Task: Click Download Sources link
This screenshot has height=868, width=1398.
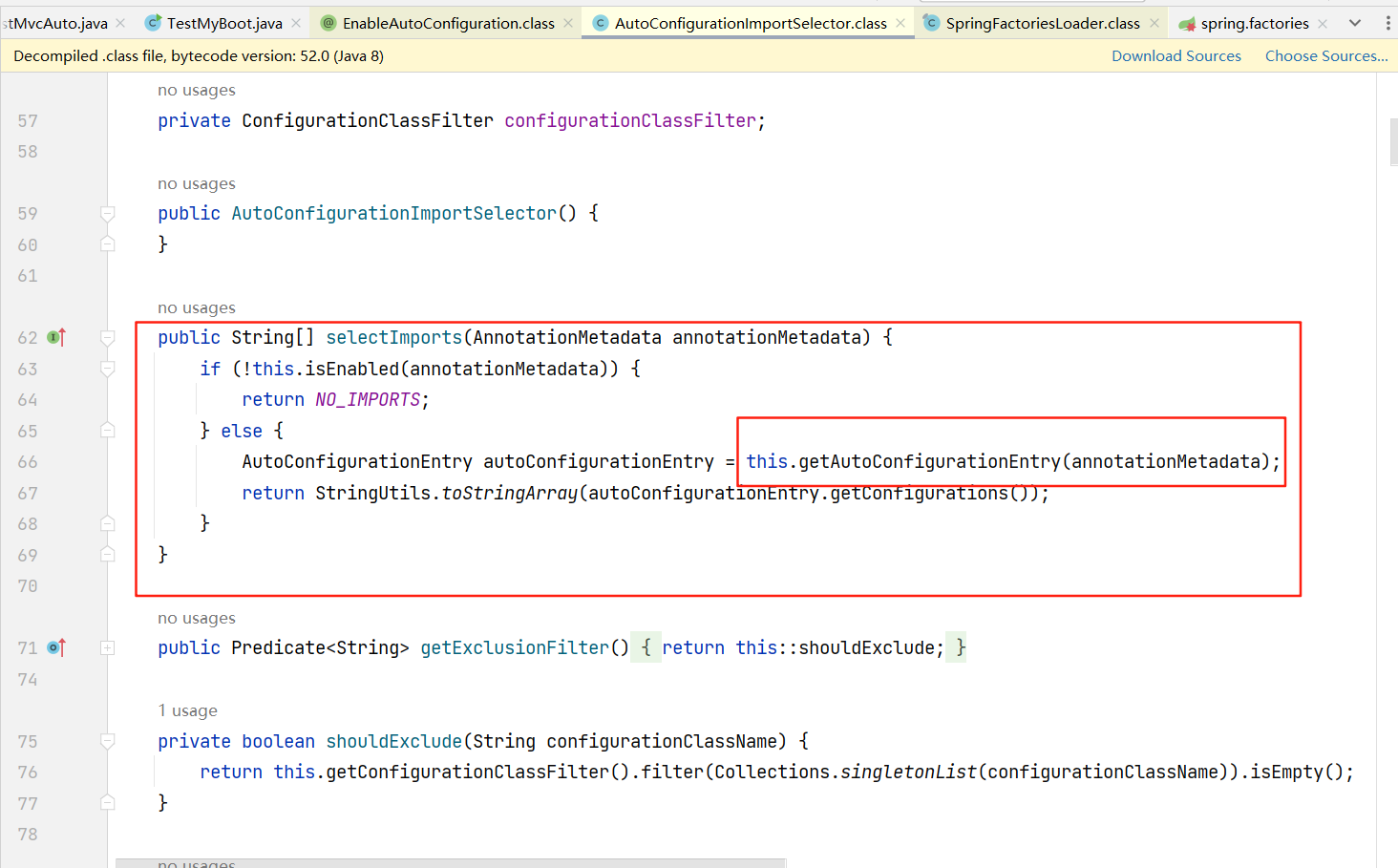Action: pos(1176,56)
